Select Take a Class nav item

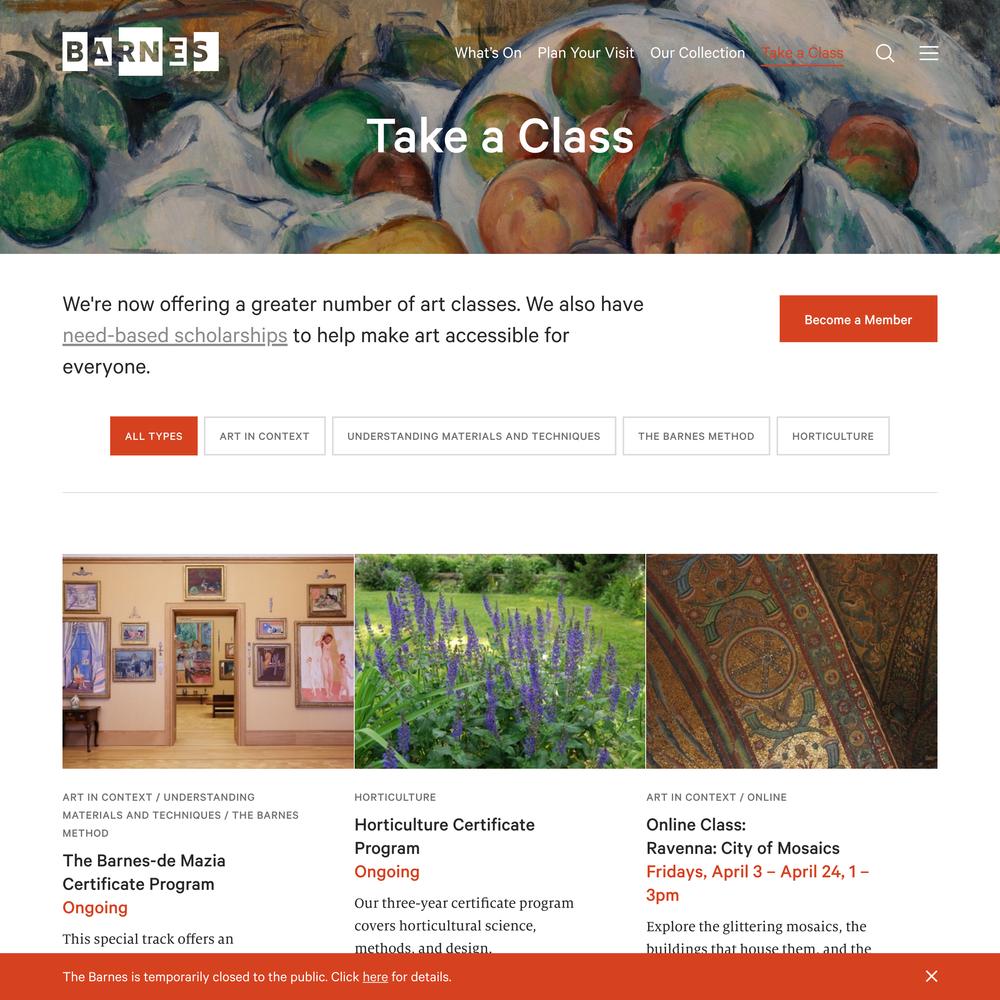[802, 54]
